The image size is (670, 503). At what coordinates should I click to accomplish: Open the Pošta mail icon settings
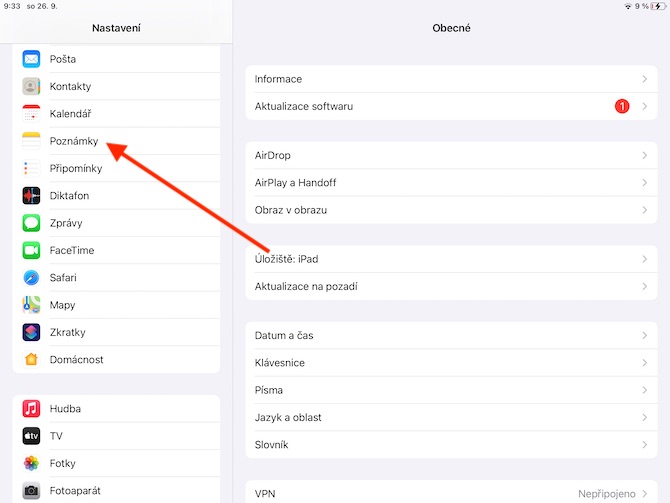pos(31,59)
